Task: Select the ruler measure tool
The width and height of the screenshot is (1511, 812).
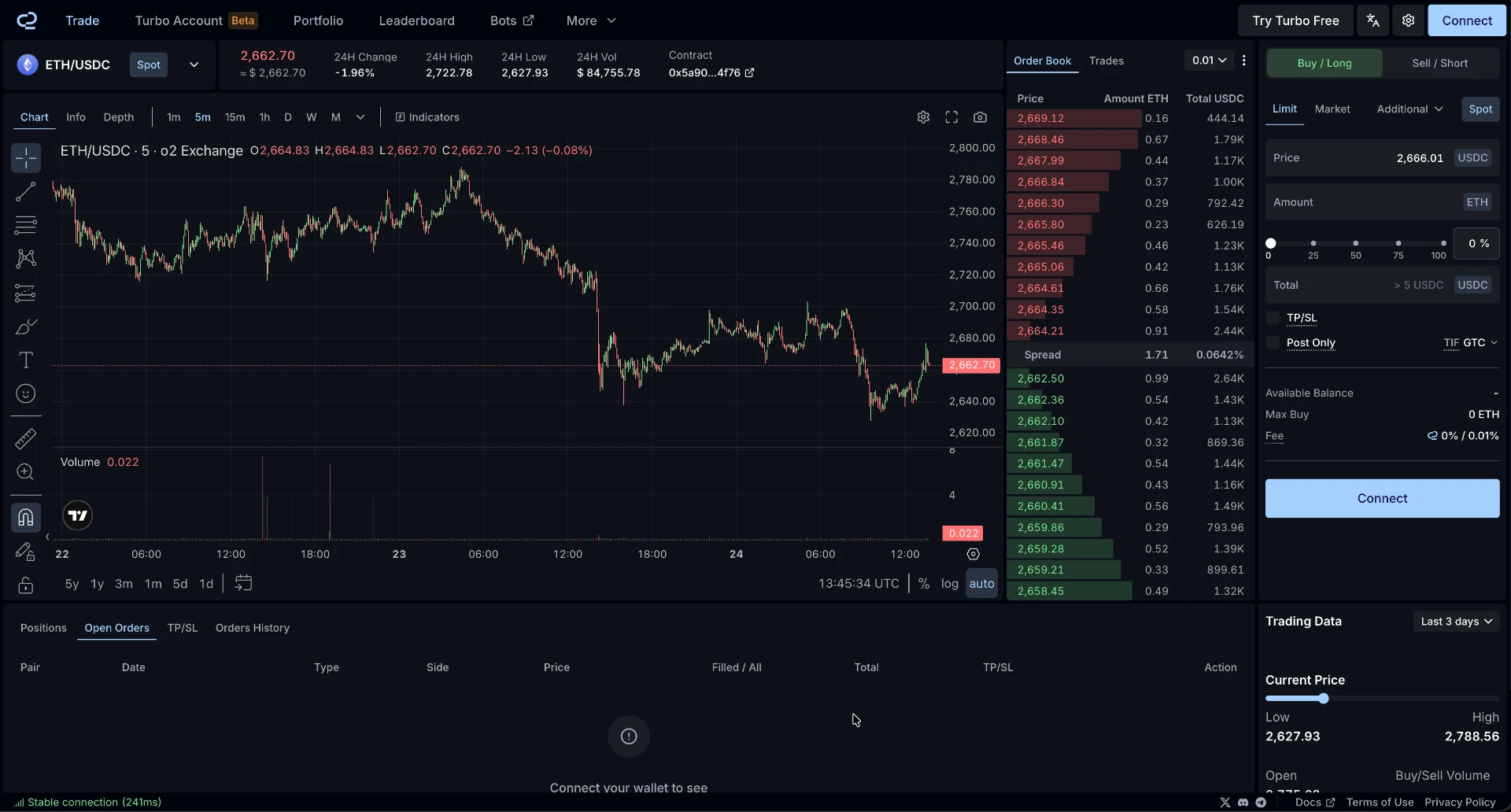Action: click(26, 438)
